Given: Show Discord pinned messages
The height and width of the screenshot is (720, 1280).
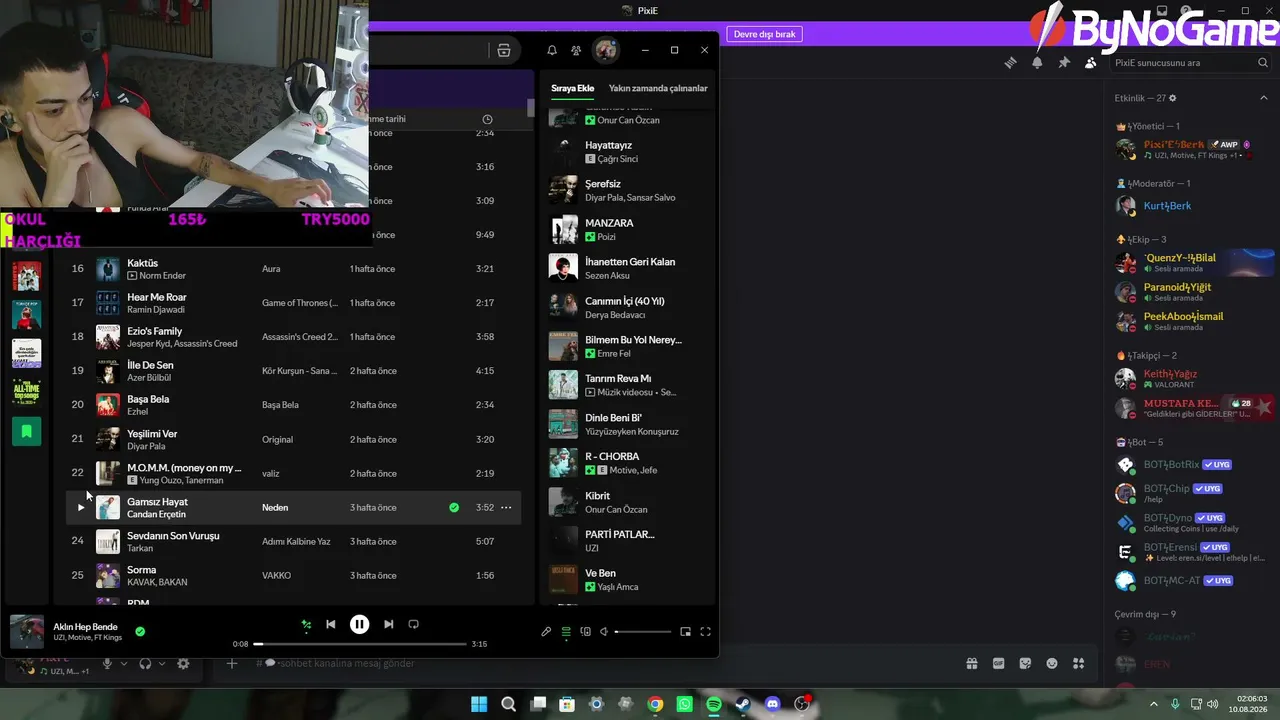Looking at the screenshot, I should point(1064,62).
